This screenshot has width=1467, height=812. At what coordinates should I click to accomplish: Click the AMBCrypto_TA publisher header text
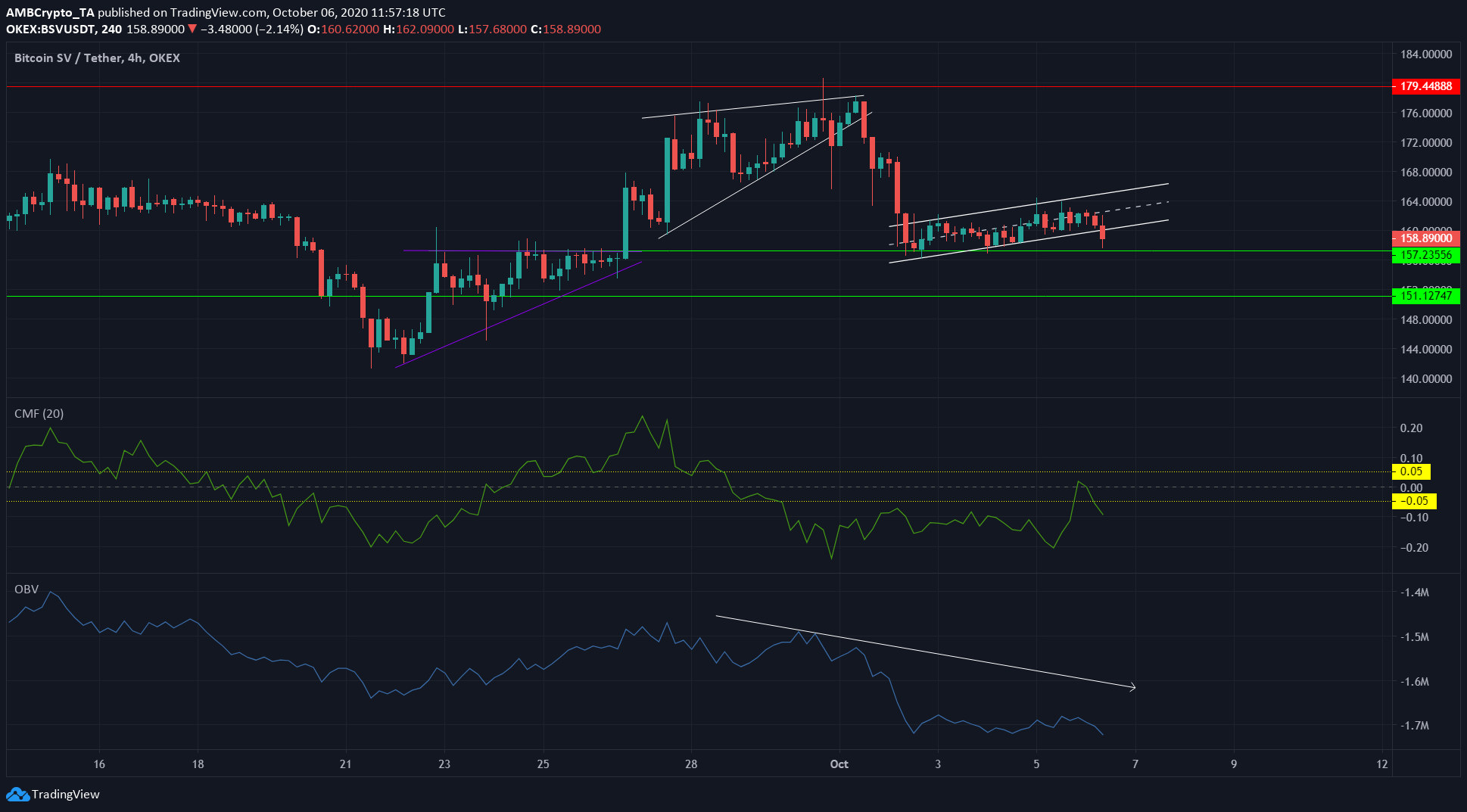click(50, 13)
